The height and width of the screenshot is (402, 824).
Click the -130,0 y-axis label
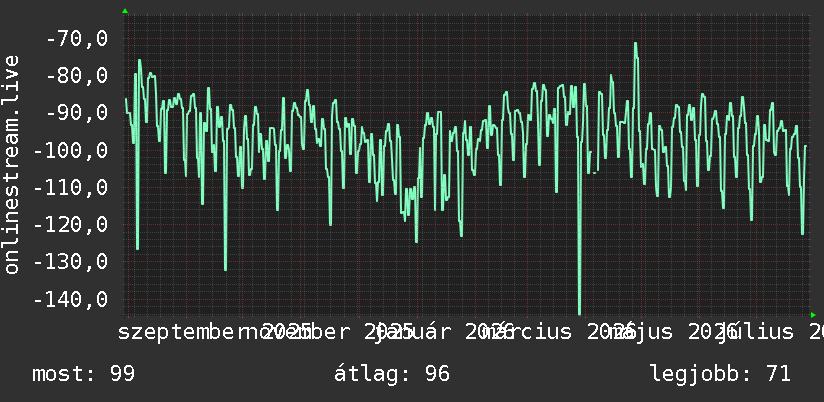tap(71, 262)
